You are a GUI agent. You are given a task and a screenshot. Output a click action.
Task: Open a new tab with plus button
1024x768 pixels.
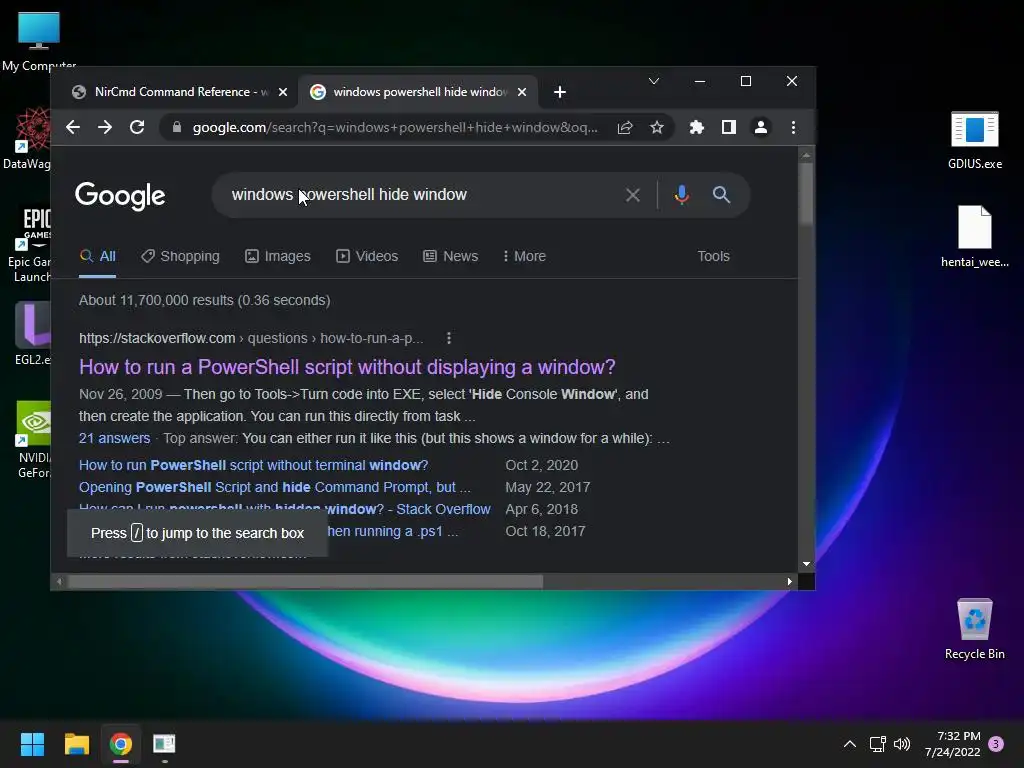coord(560,92)
